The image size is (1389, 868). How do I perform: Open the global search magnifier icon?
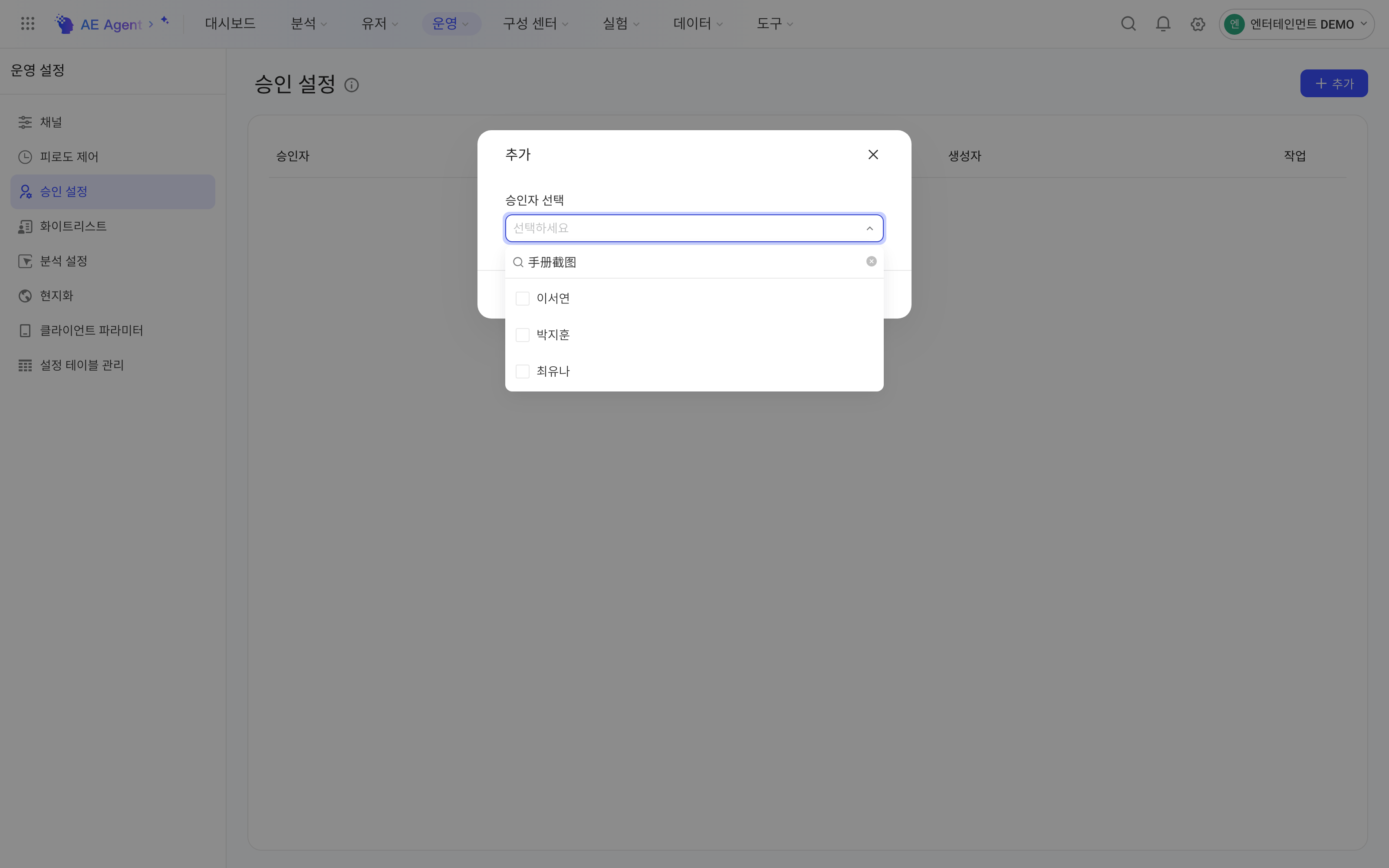click(1129, 23)
